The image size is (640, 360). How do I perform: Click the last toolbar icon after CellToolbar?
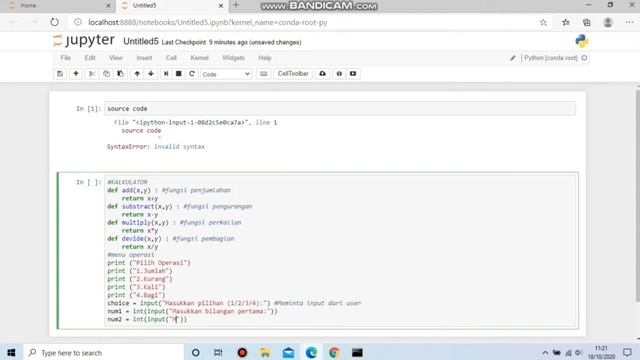click(x=353, y=74)
